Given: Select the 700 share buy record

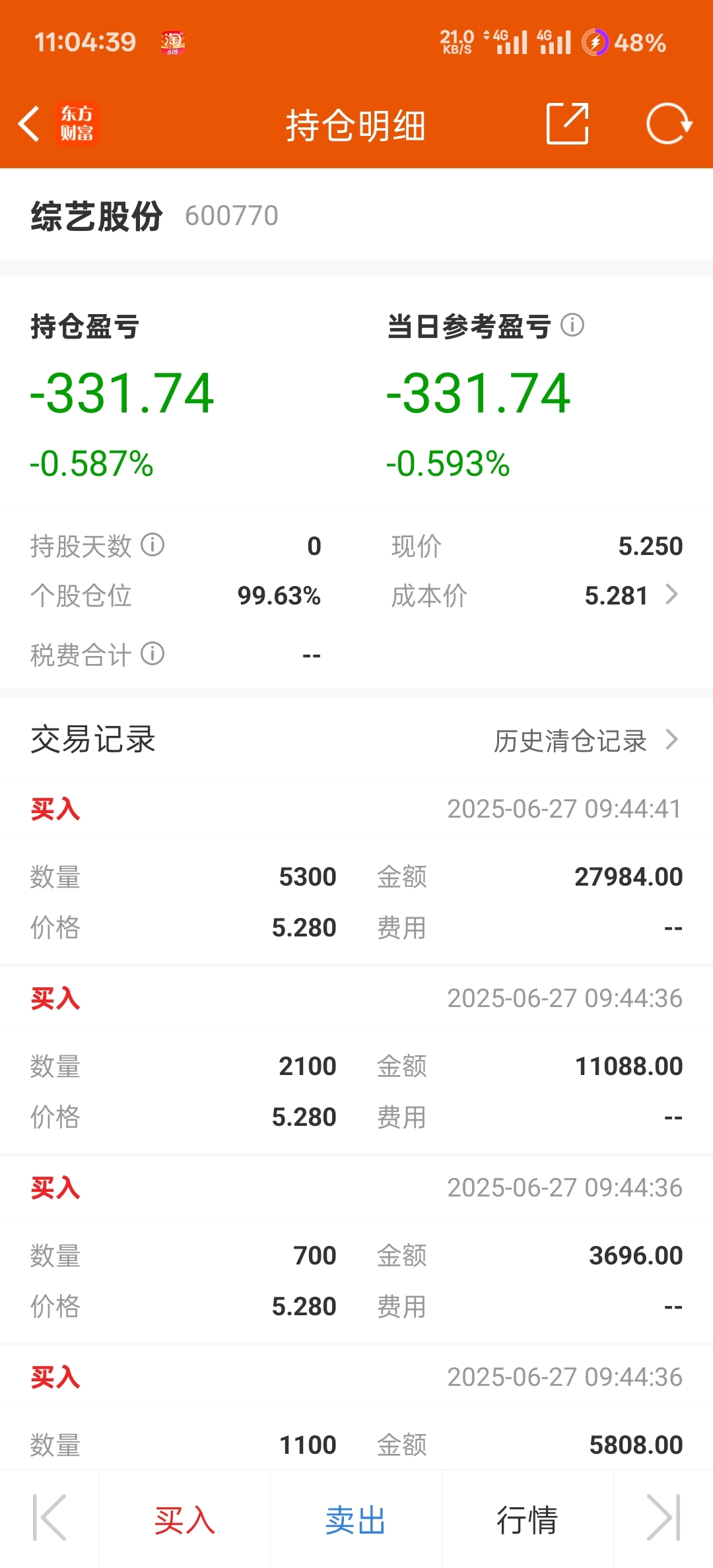Looking at the screenshot, I should click(356, 1250).
